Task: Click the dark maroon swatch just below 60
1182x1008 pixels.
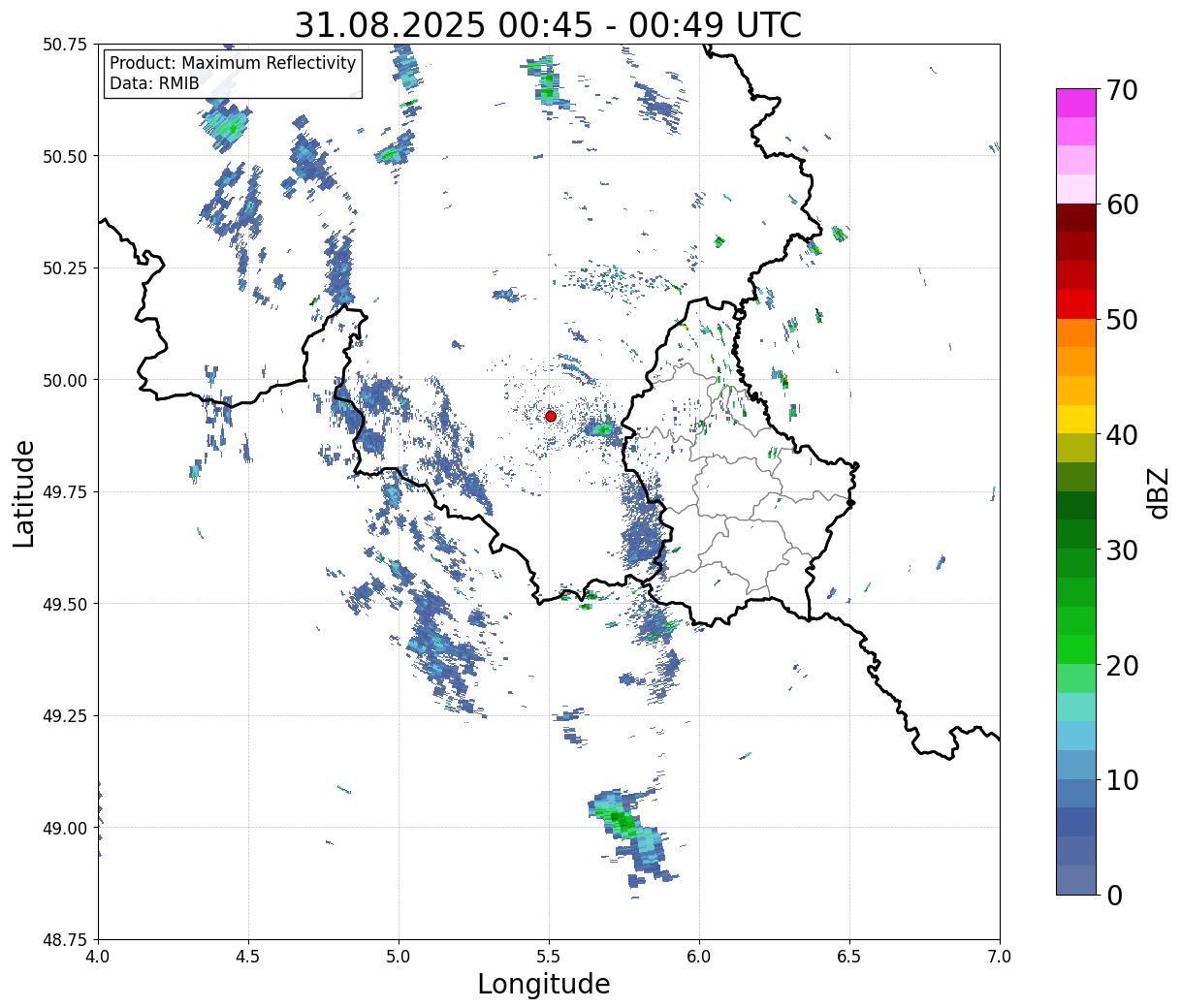Action: pos(1076,218)
